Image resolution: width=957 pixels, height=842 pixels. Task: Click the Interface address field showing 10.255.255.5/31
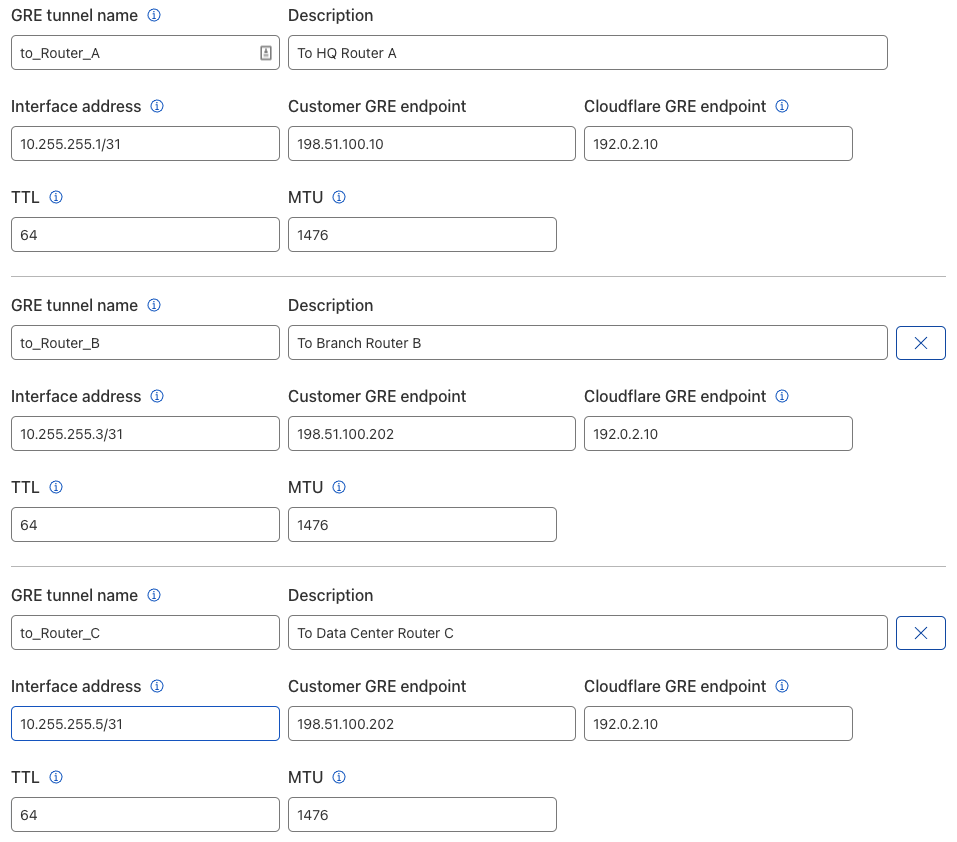tap(145, 723)
